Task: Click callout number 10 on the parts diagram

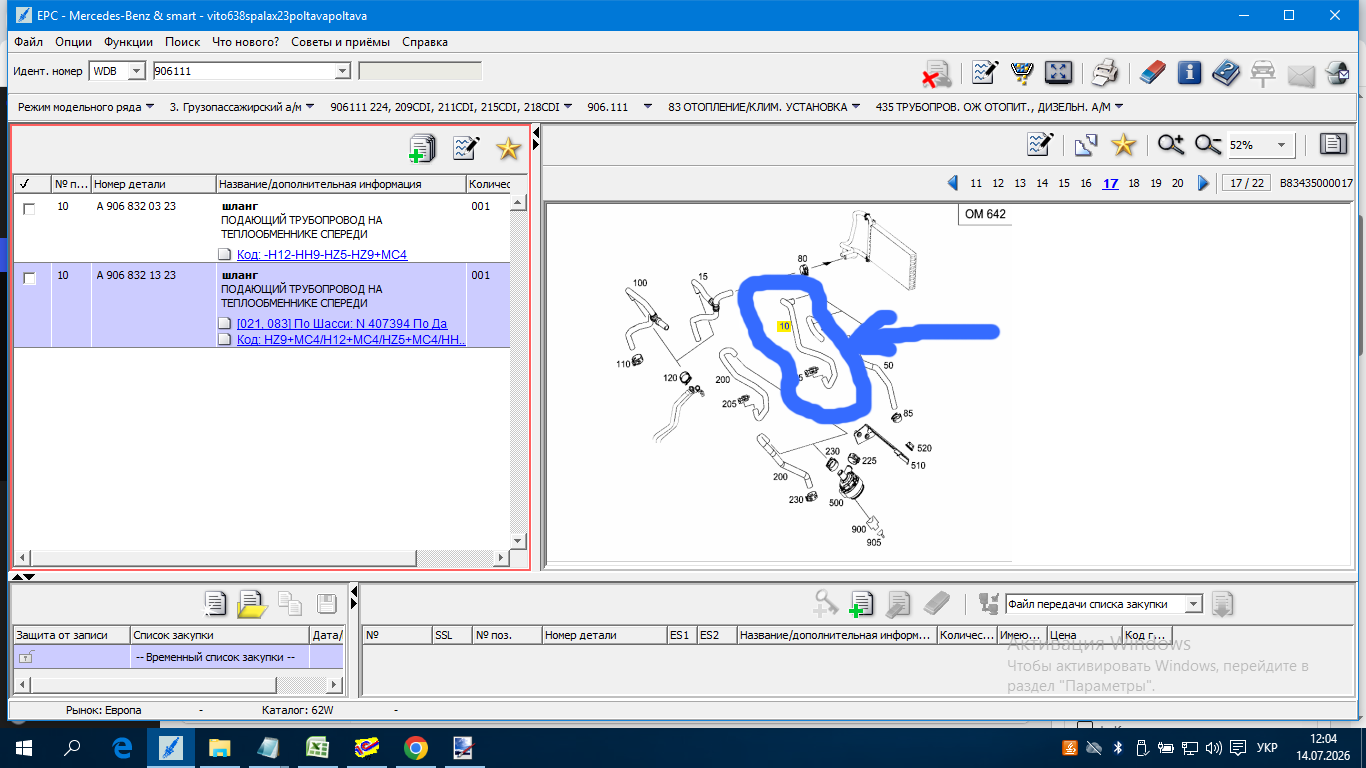Action: point(784,326)
